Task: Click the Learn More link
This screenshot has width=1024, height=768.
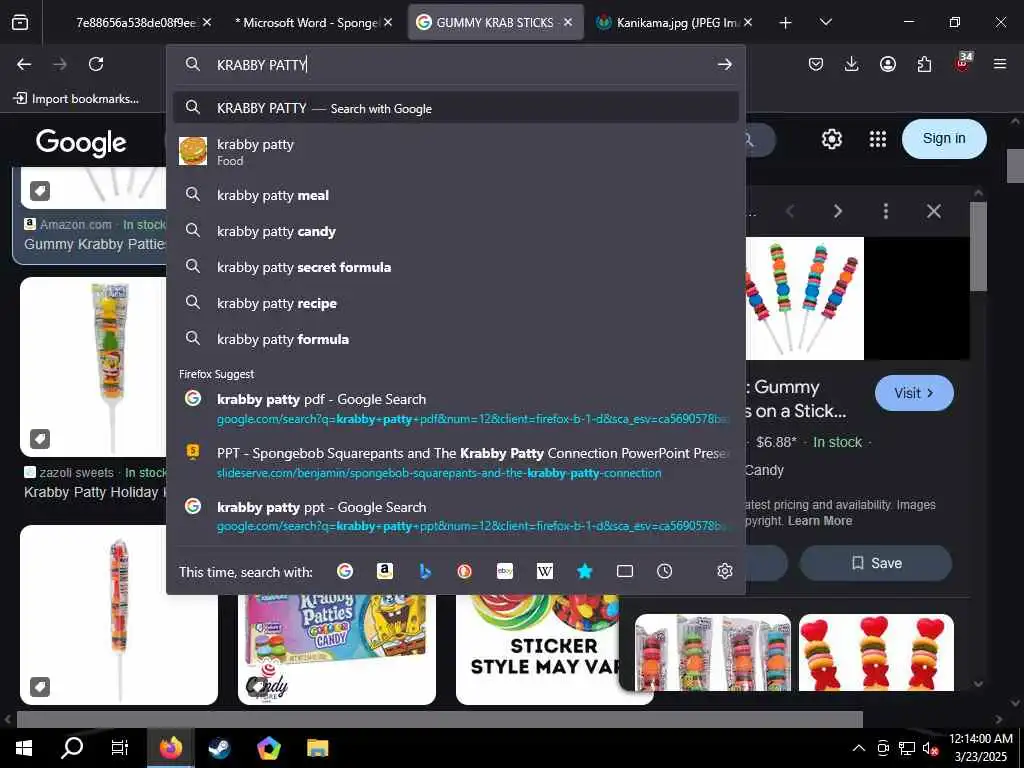Action: click(820, 520)
